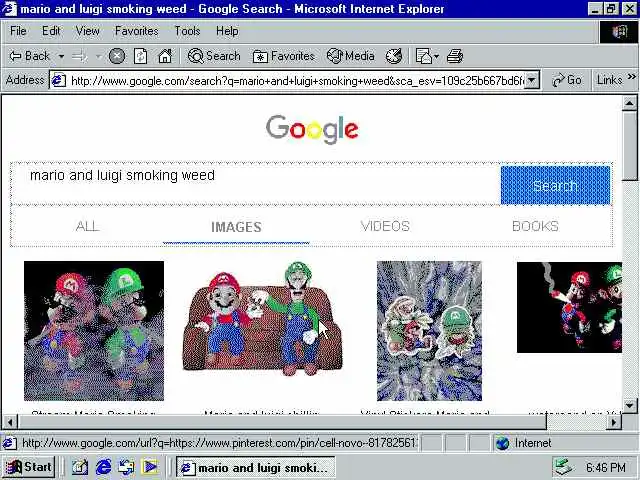Restore down the Internet Explorer window
The image size is (640, 480).
(611, 9)
